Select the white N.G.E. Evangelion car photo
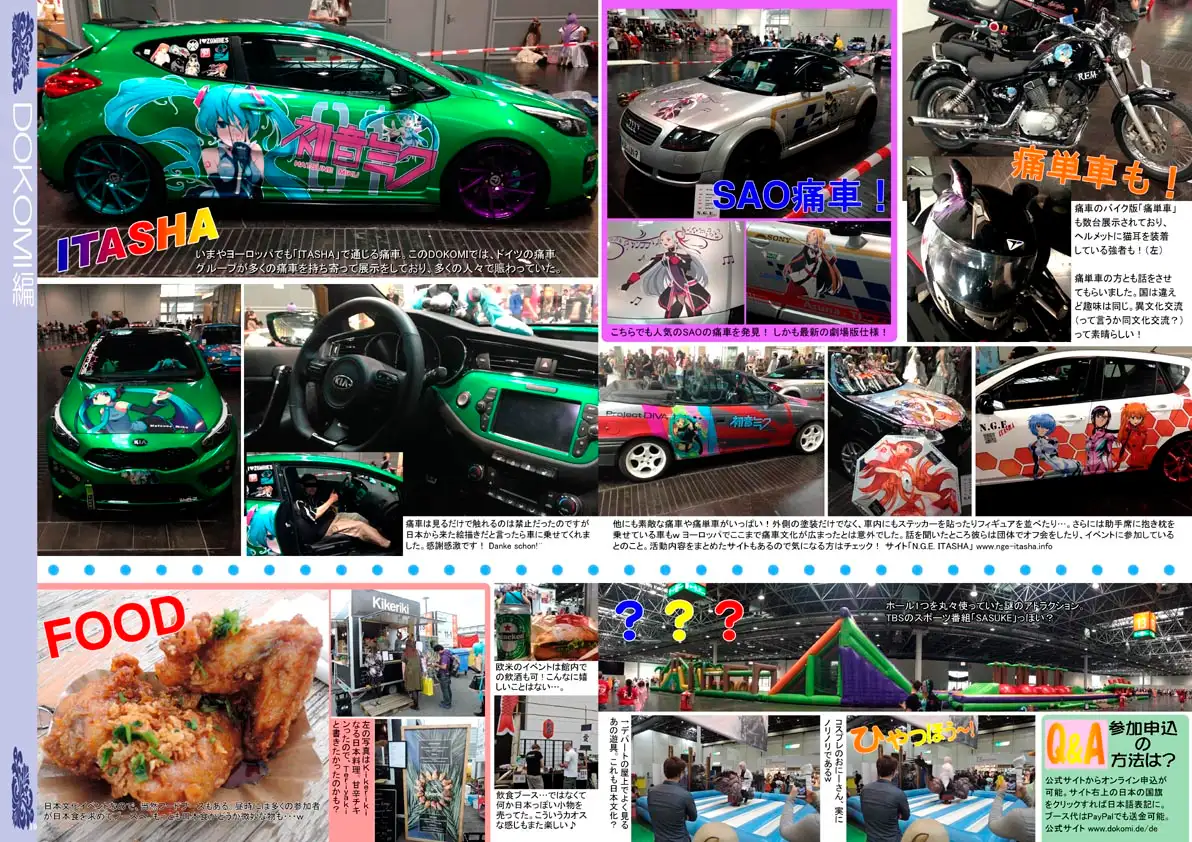 point(1083,431)
